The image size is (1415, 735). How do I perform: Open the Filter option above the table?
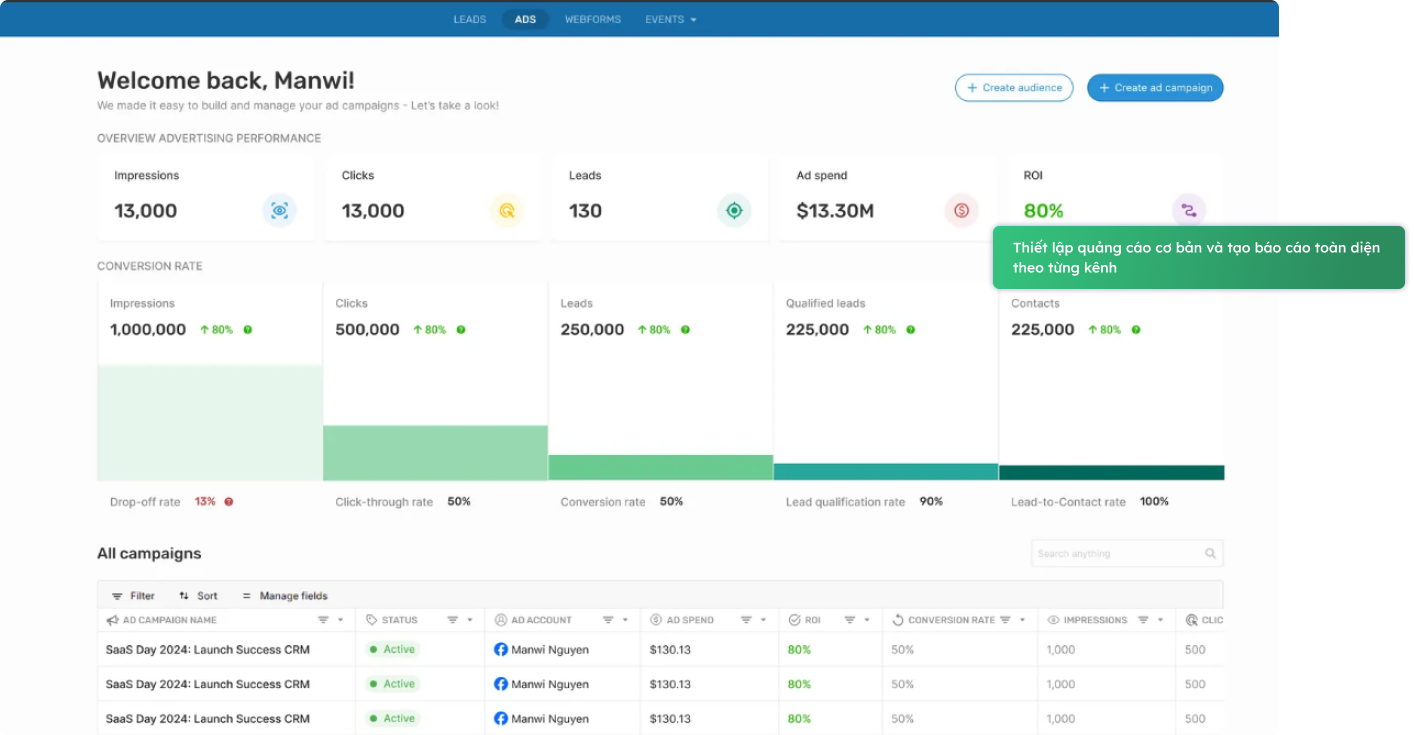[133, 596]
